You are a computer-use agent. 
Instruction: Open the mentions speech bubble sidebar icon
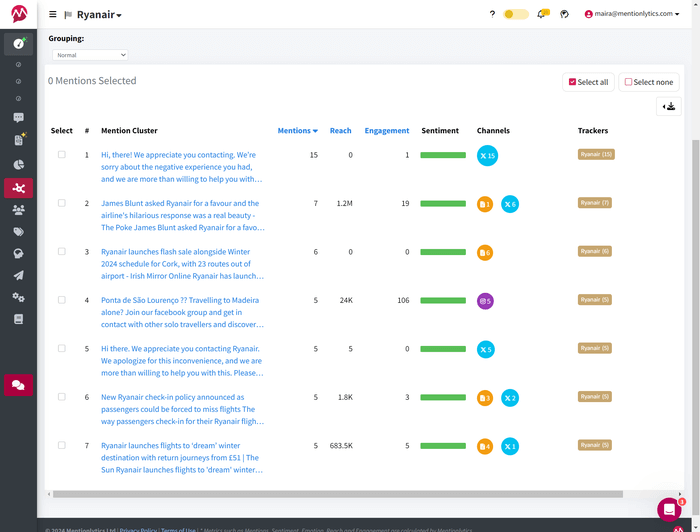pyautogui.click(x=19, y=118)
